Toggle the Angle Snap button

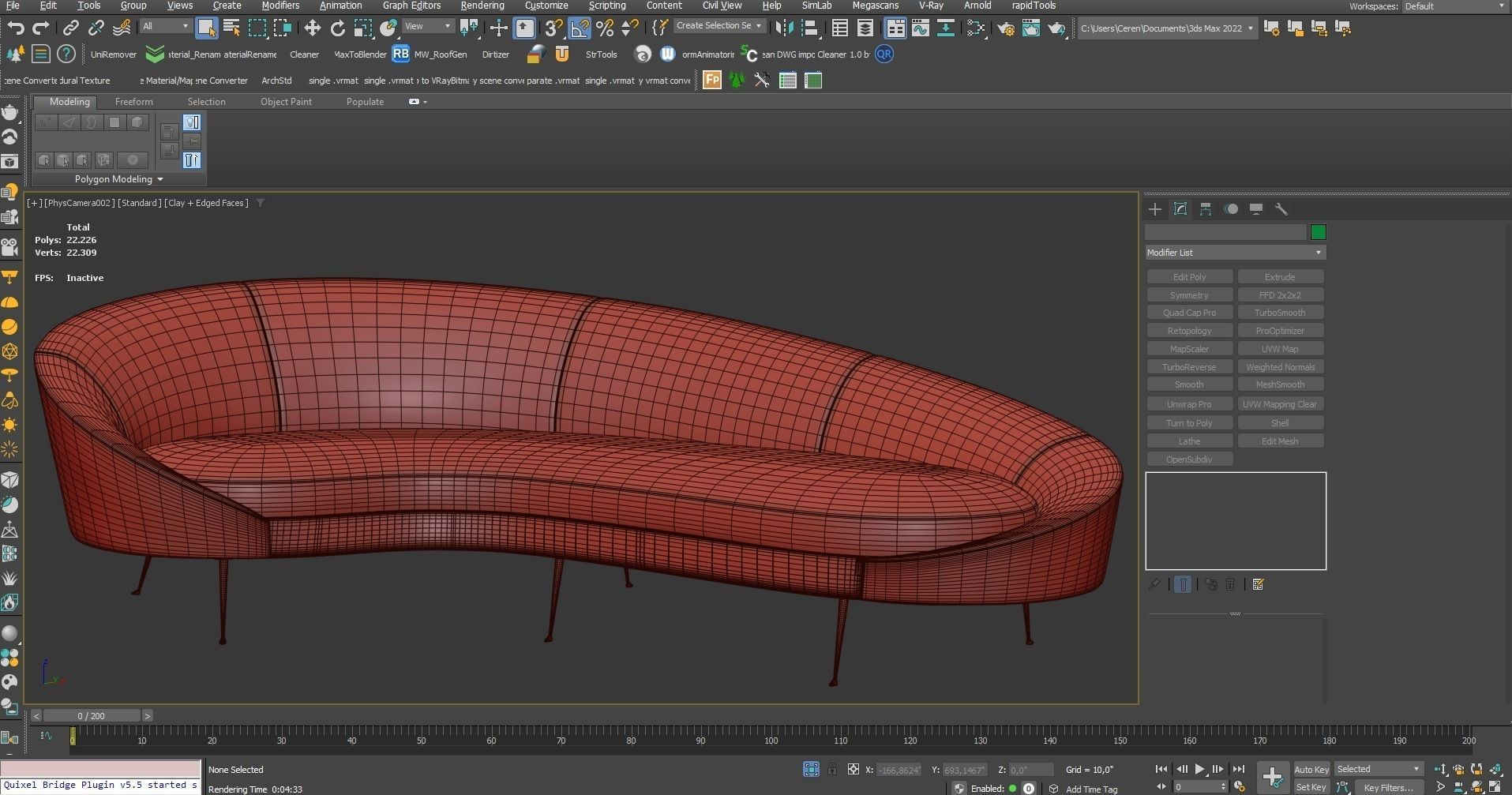coord(580,28)
